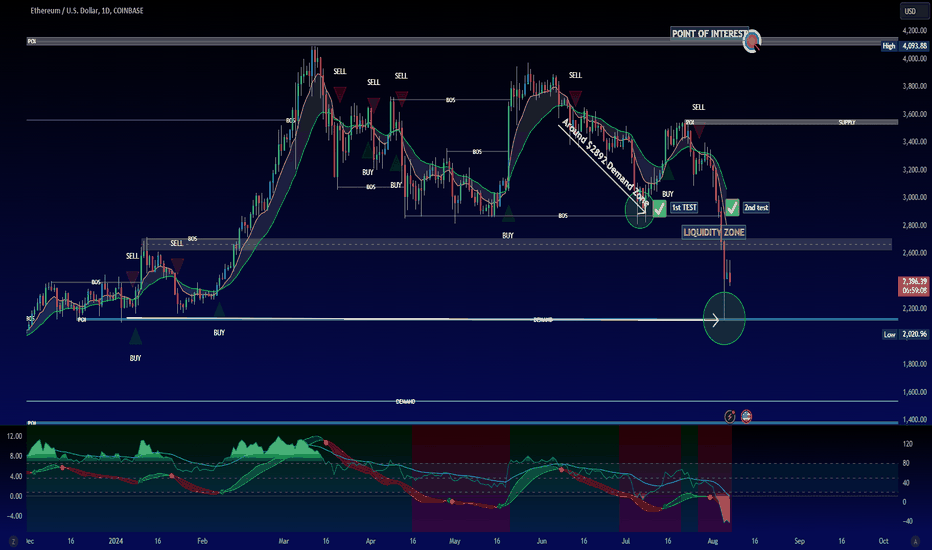Open the lightning bolt event marker
This screenshot has height=550, width=932.
[730, 416]
